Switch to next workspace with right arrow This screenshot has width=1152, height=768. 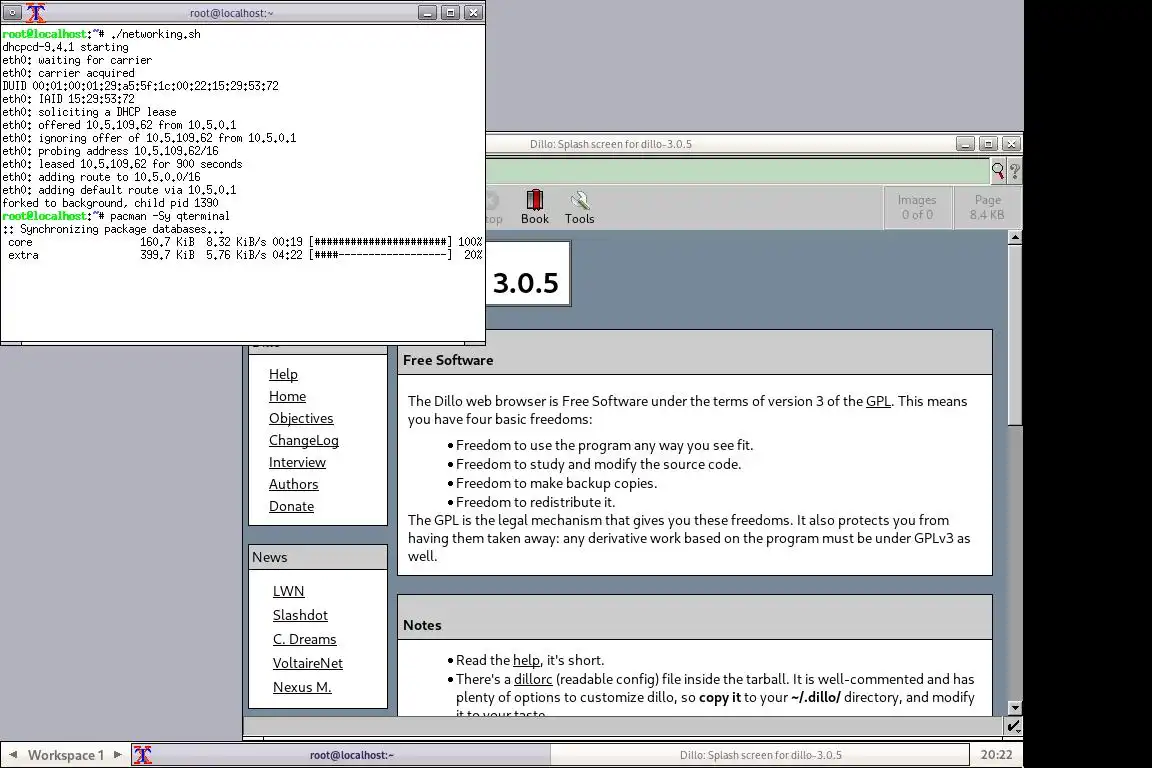(x=118, y=755)
